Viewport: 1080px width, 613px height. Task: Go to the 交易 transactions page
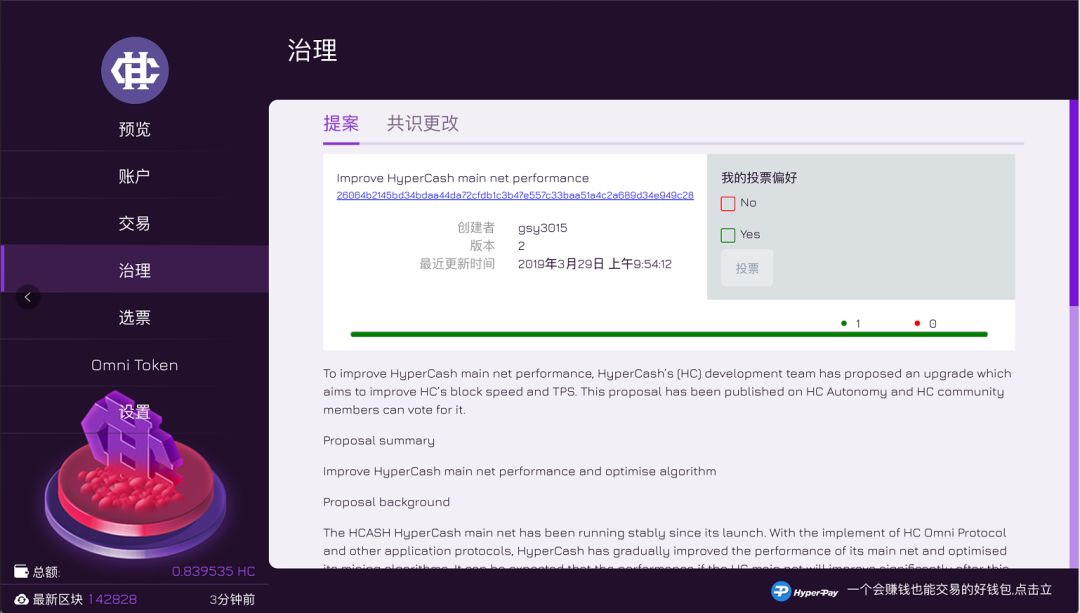(x=134, y=223)
